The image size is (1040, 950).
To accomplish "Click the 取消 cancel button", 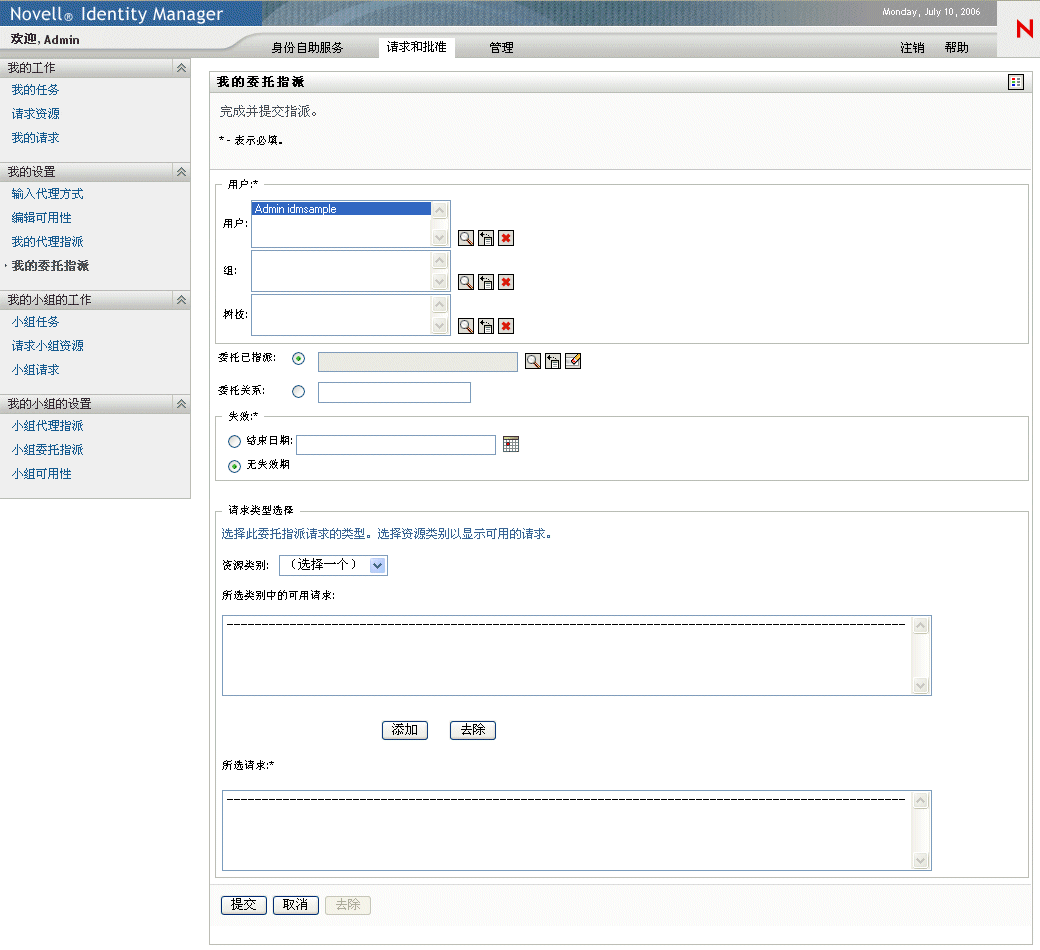I will click(296, 905).
